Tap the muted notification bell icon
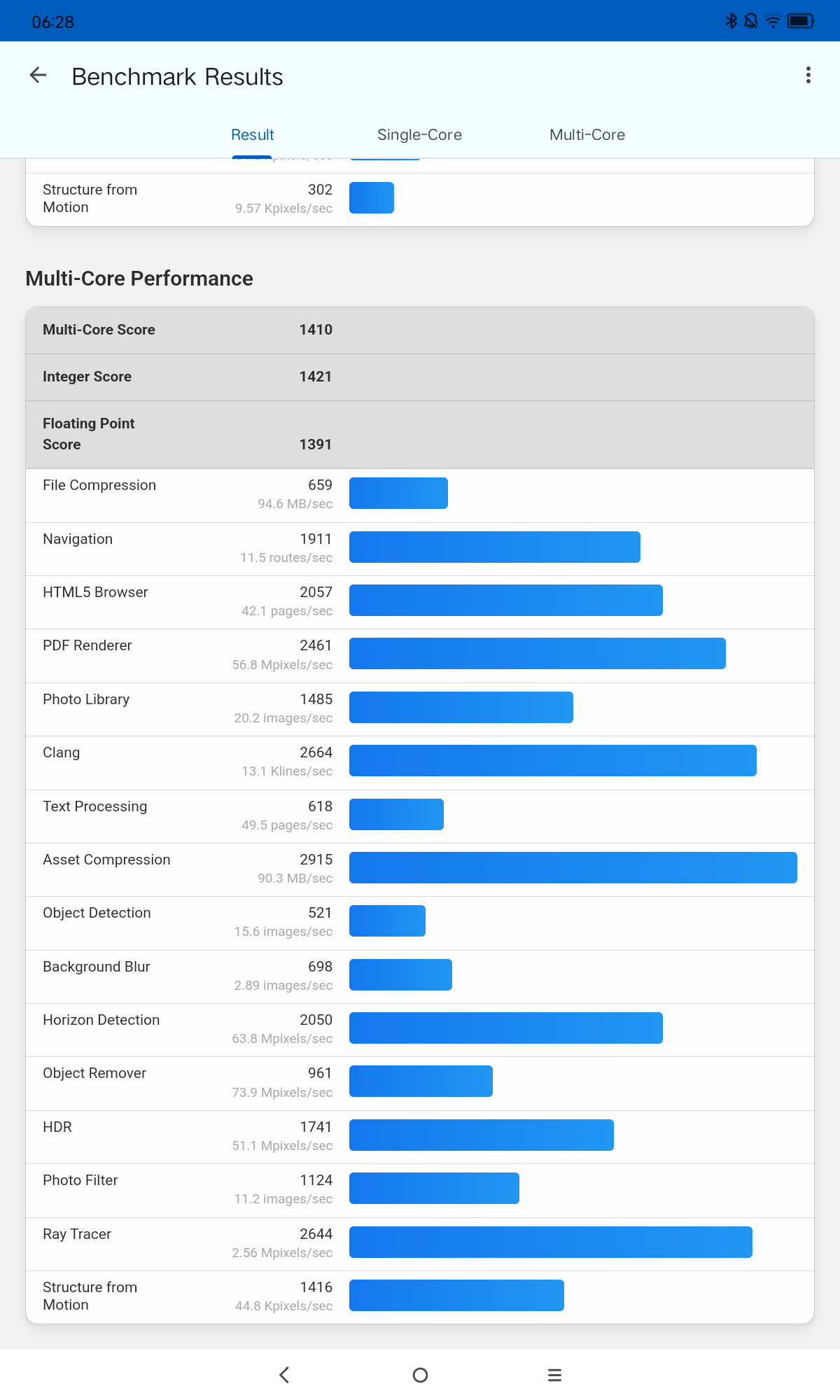840x1400 pixels. [751, 21]
